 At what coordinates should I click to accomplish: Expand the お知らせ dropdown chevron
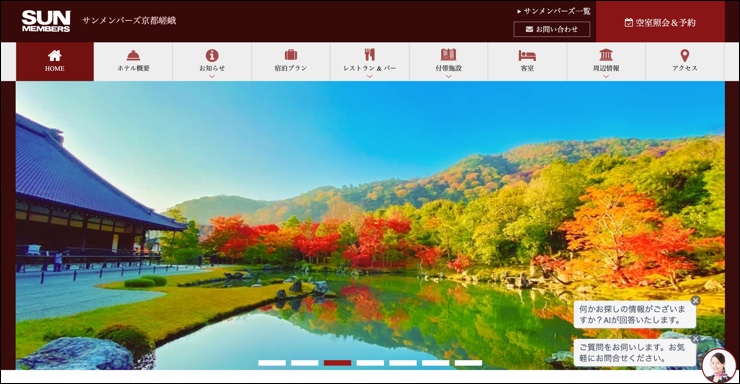coord(212,76)
